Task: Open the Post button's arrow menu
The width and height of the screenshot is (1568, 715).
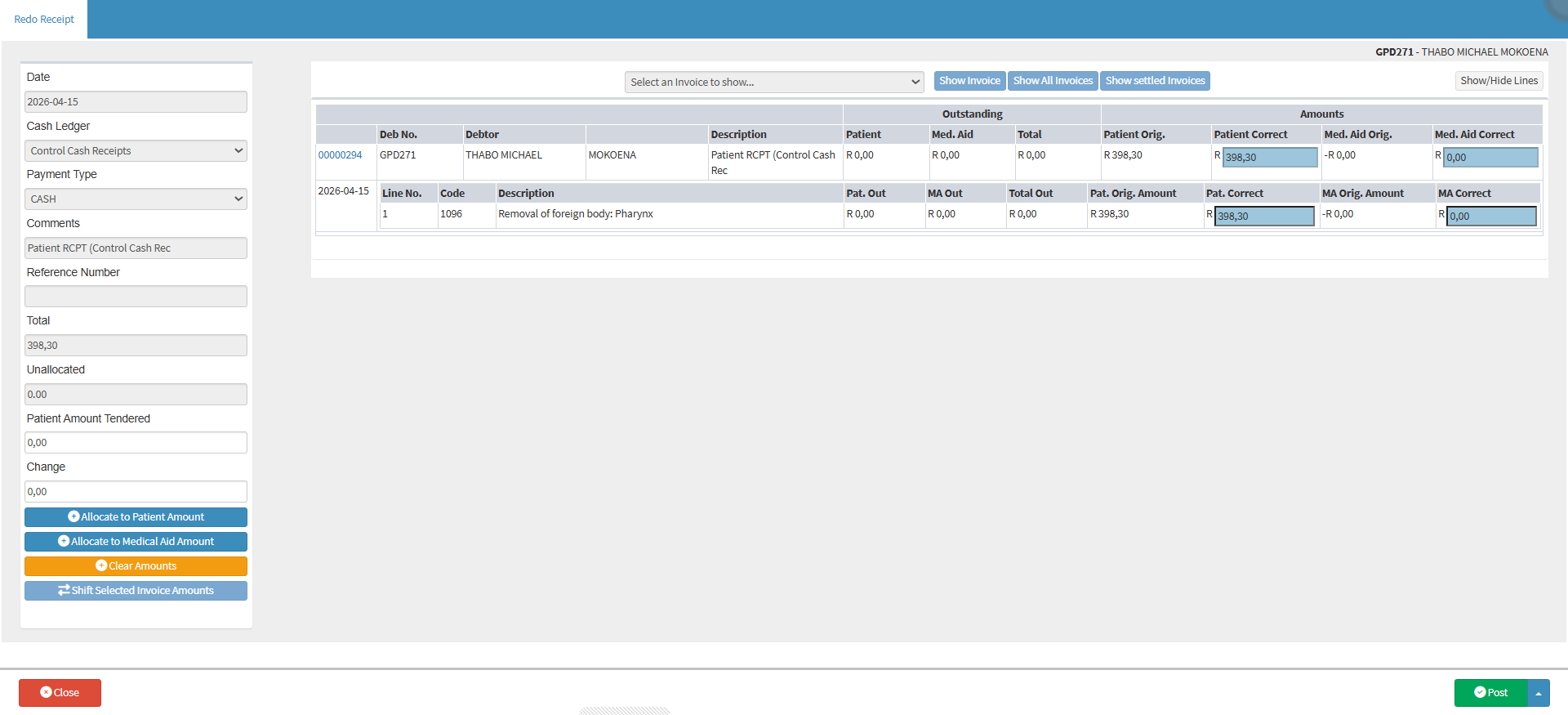Action: tap(1539, 693)
